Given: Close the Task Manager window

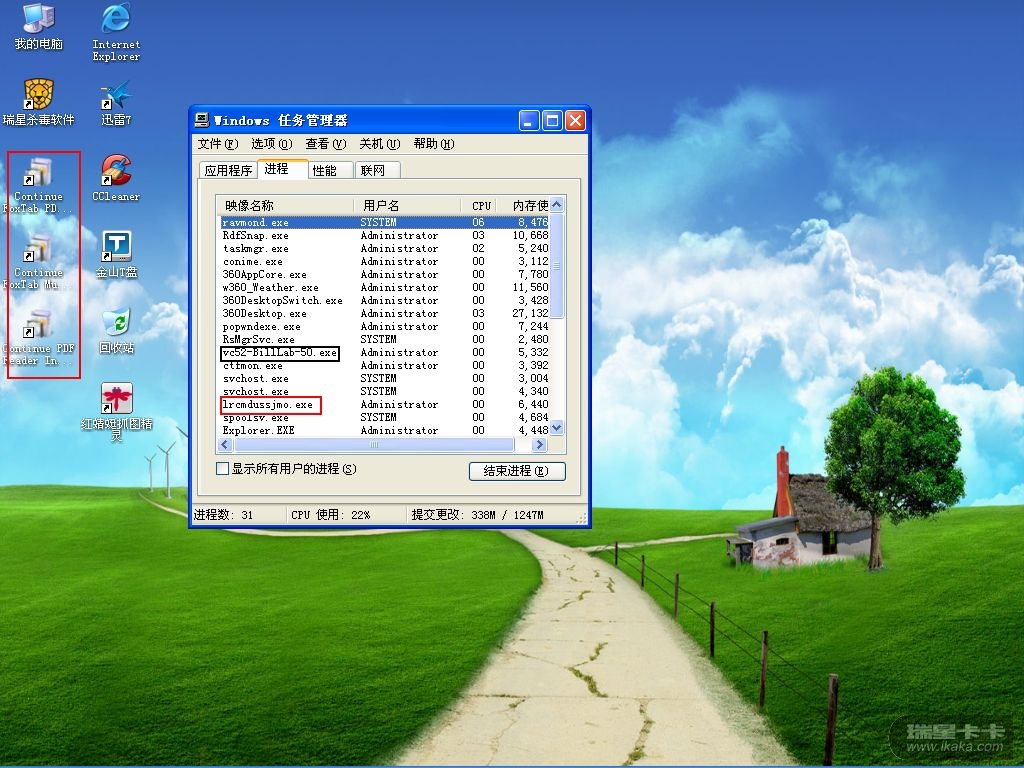Looking at the screenshot, I should [x=575, y=120].
